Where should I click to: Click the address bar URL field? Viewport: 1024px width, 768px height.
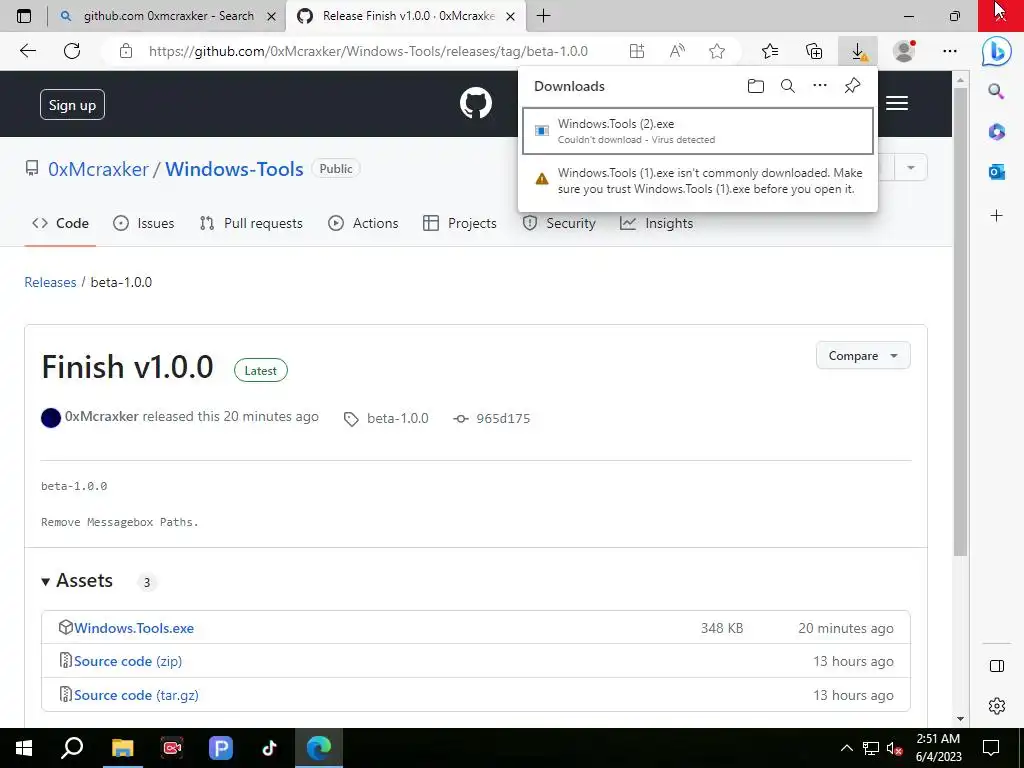click(368, 51)
